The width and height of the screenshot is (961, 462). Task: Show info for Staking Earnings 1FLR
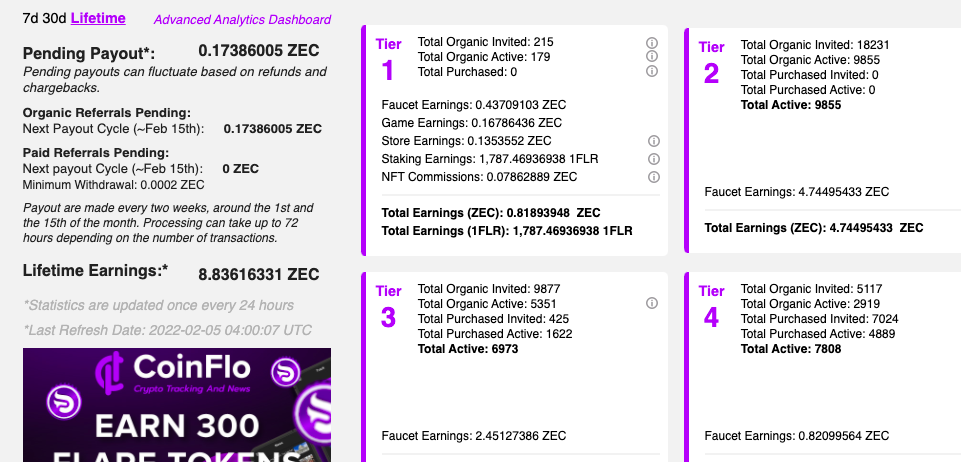tap(654, 159)
